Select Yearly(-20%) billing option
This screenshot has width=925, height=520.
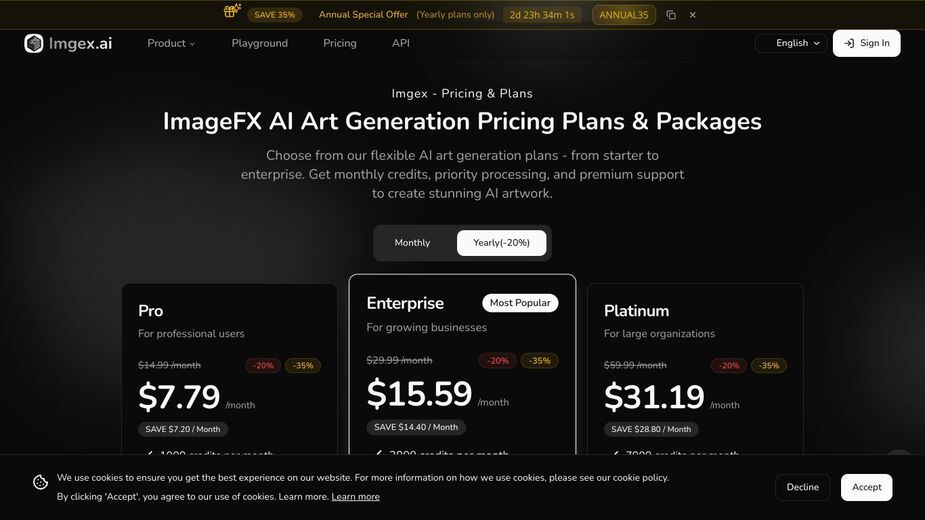click(x=501, y=243)
